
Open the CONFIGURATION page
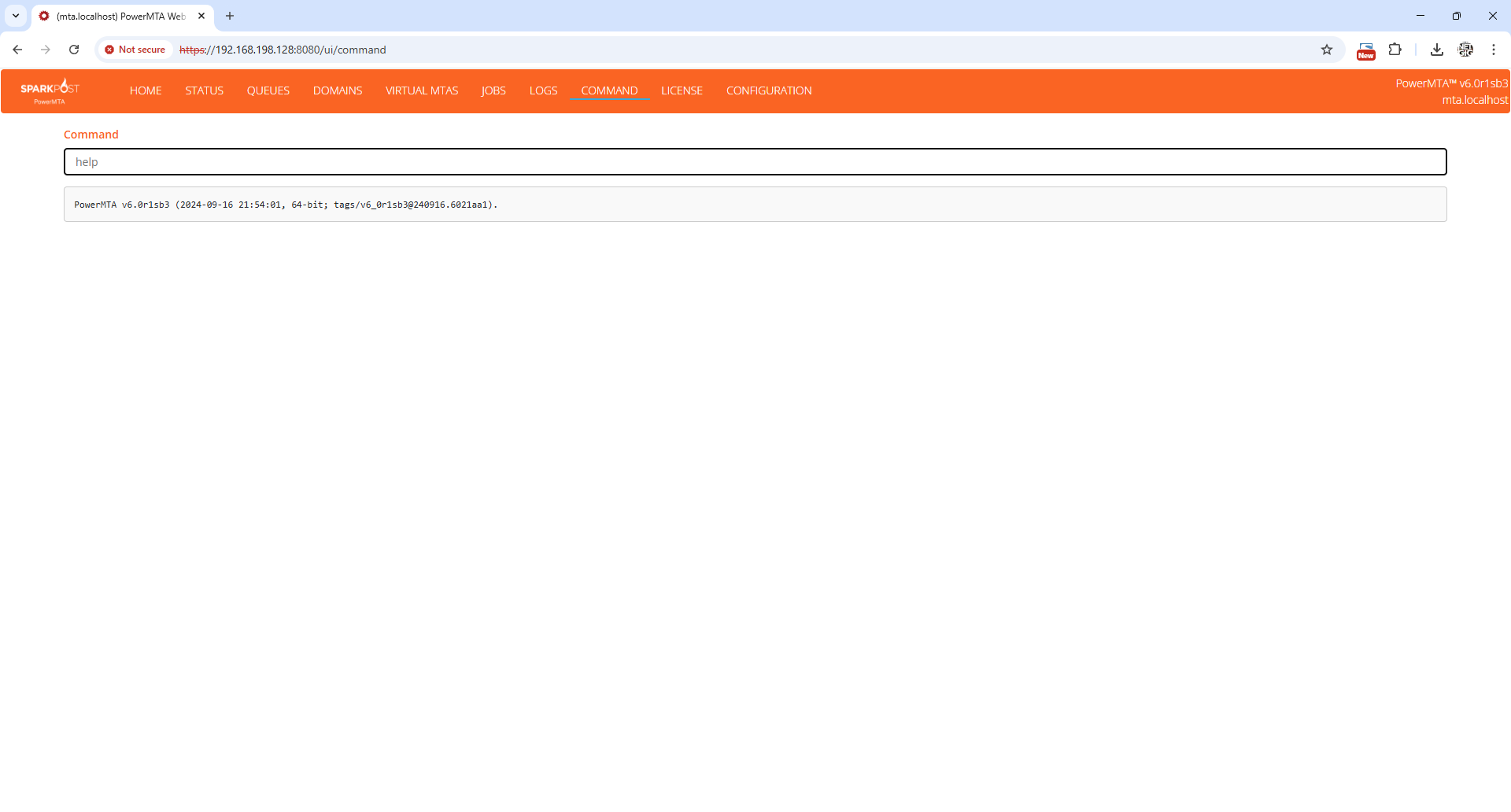[769, 90]
